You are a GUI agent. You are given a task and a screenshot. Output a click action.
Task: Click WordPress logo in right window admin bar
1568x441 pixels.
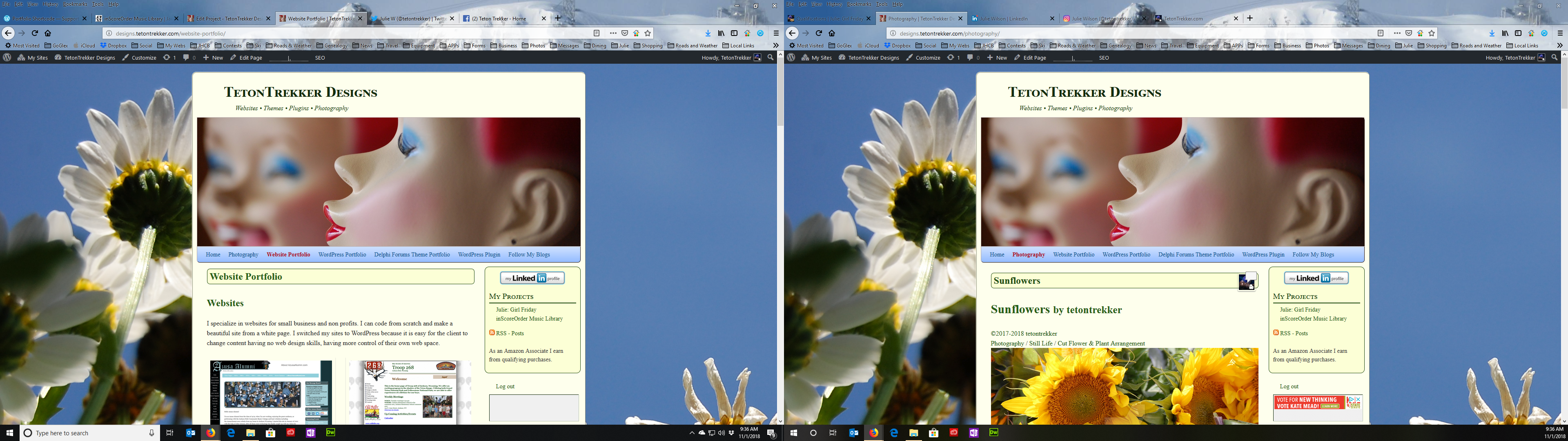click(x=791, y=58)
